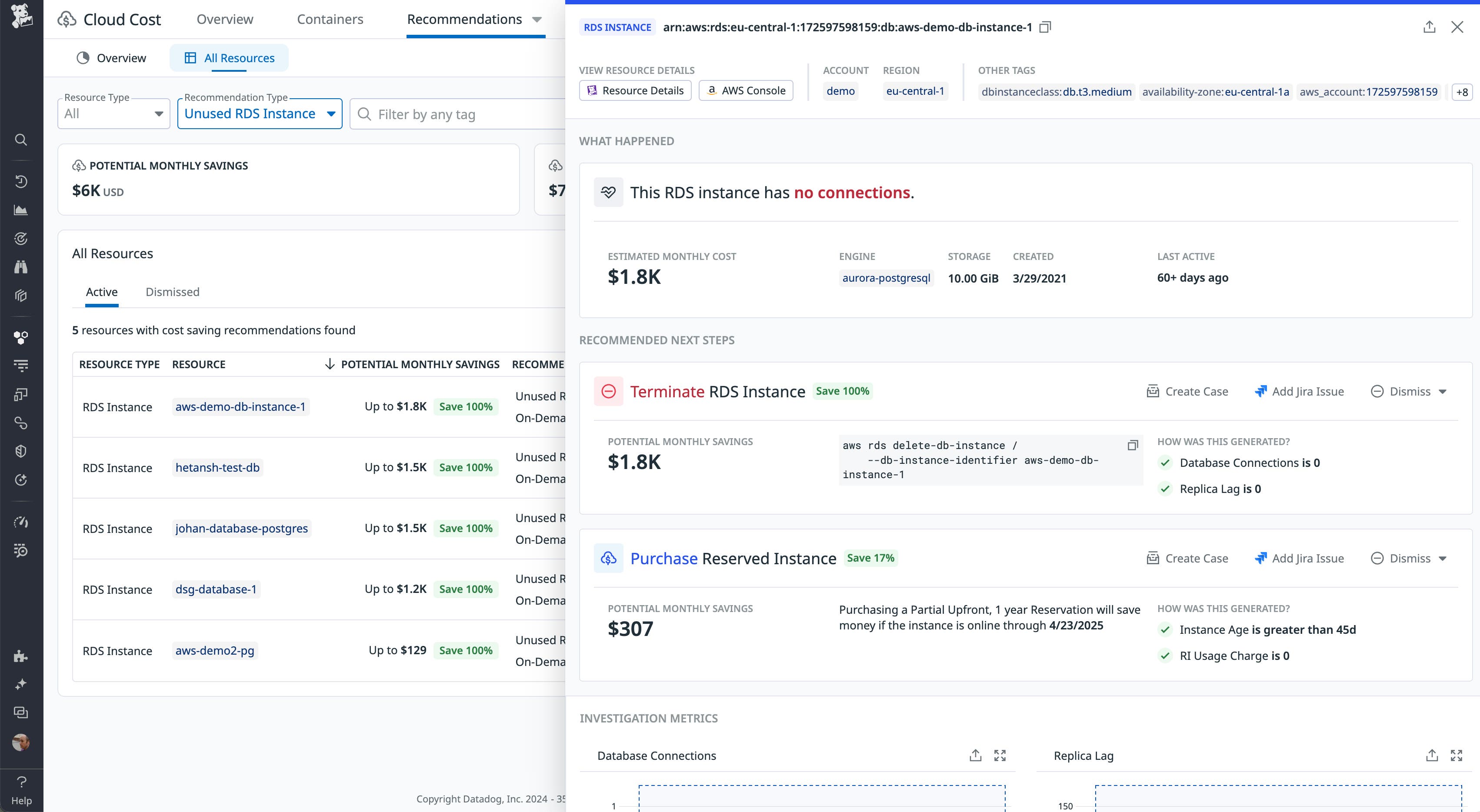Open search from the left sidebar
The image size is (1480, 812).
21,140
